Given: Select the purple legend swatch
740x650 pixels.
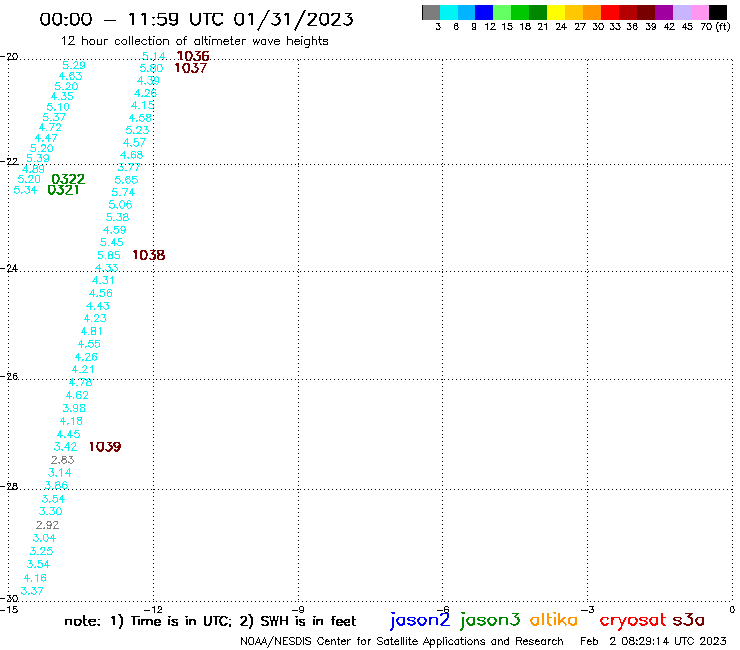Looking at the screenshot, I should click(x=664, y=12).
